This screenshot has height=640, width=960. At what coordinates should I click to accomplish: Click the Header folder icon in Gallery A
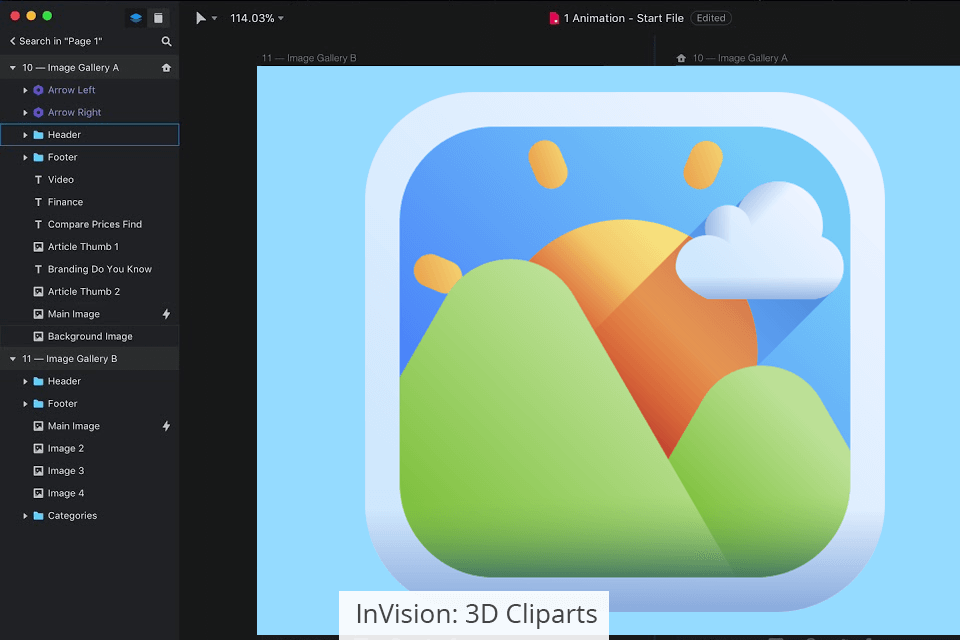click(38, 135)
